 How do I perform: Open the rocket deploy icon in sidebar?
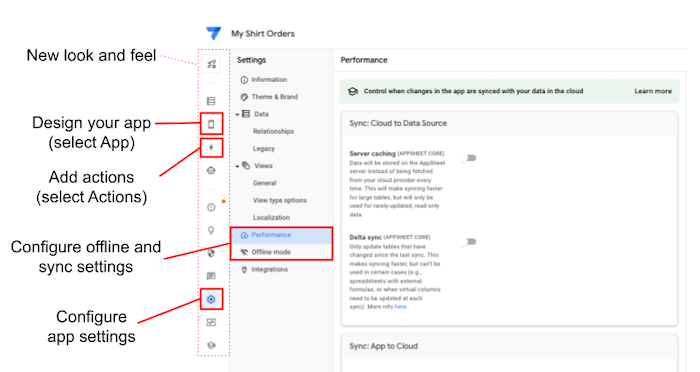click(211, 64)
